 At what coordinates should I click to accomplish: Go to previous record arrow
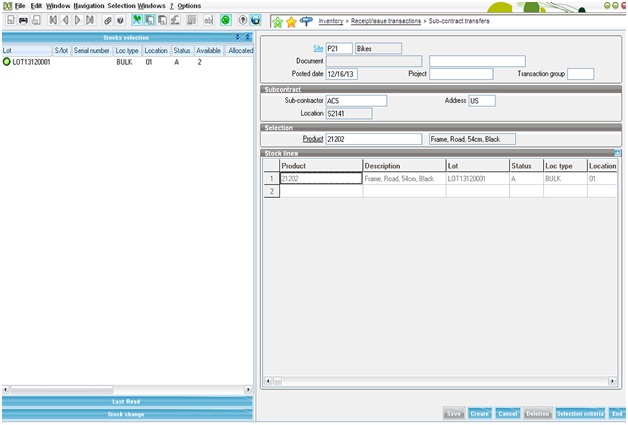click(x=65, y=20)
